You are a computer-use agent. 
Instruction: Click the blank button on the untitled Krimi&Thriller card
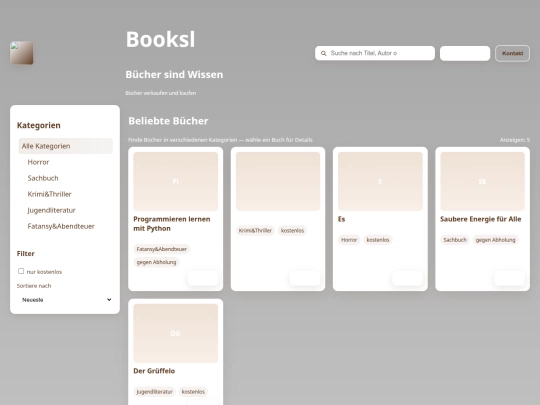[x=305, y=278]
